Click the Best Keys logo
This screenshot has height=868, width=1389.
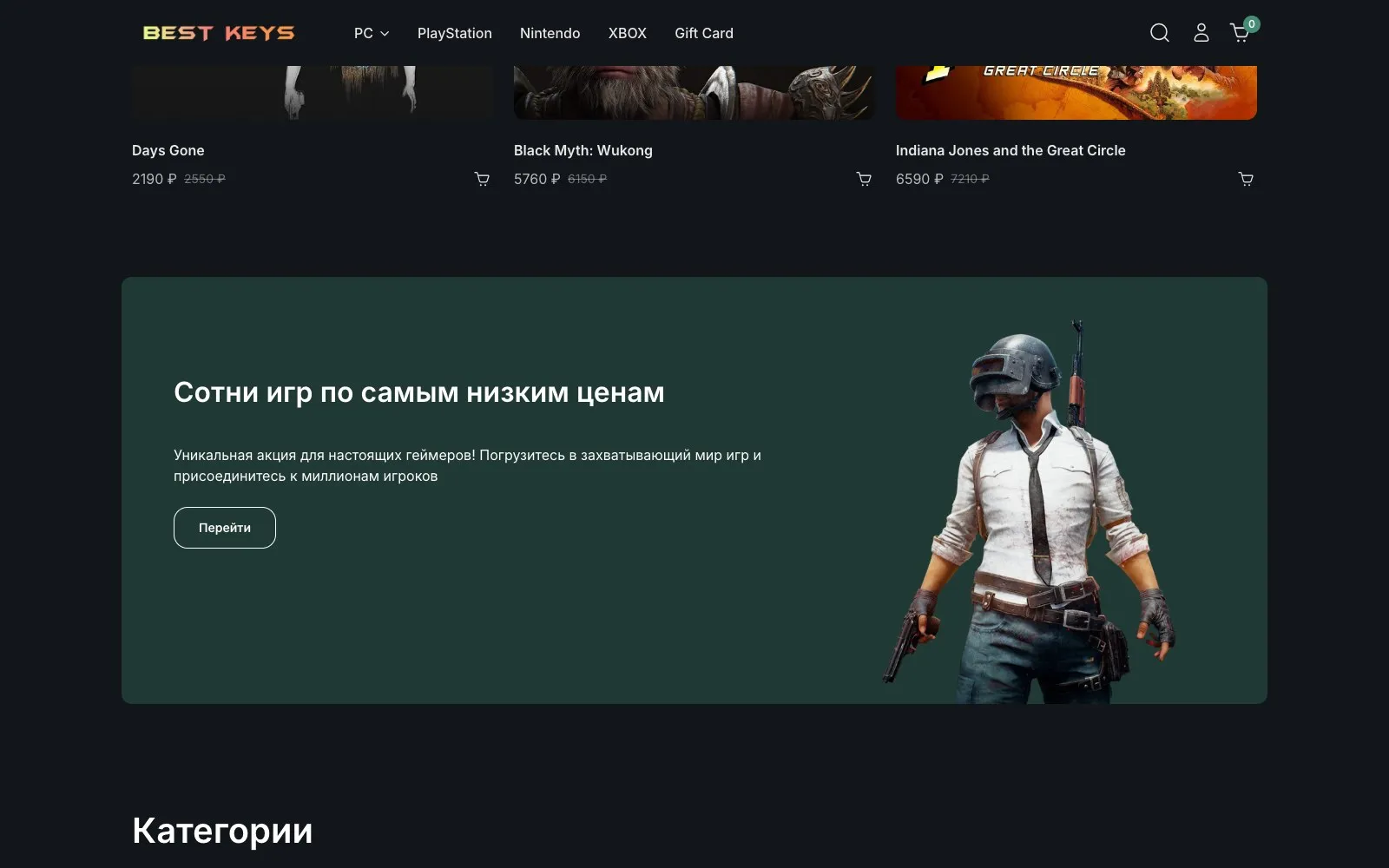pyautogui.click(x=219, y=33)
